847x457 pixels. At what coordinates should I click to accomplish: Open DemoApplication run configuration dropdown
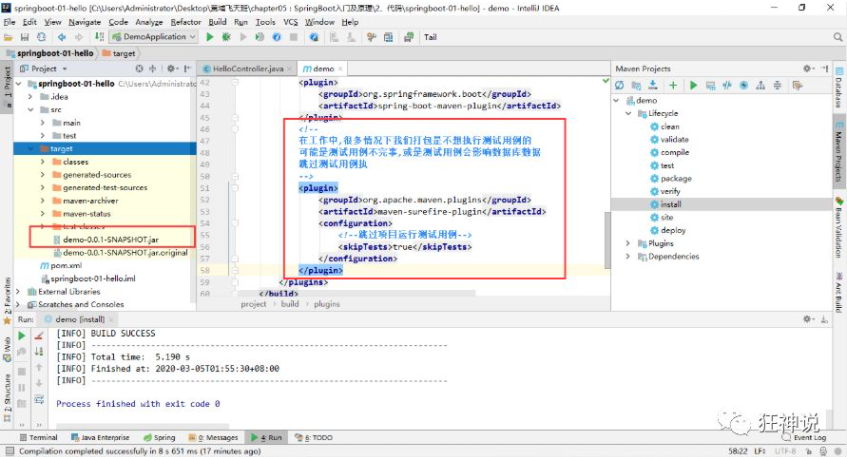click(x=154, y=37)
